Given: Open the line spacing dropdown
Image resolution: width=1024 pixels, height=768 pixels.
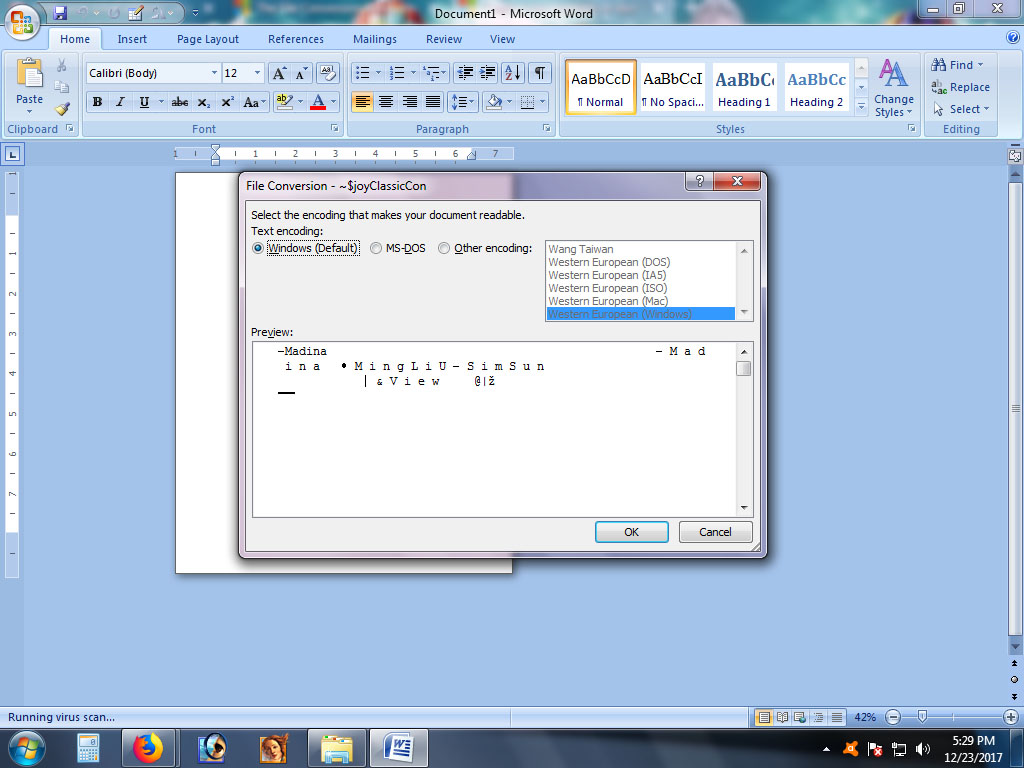Looking at the screenshot, I should click(x=463, y=102).
